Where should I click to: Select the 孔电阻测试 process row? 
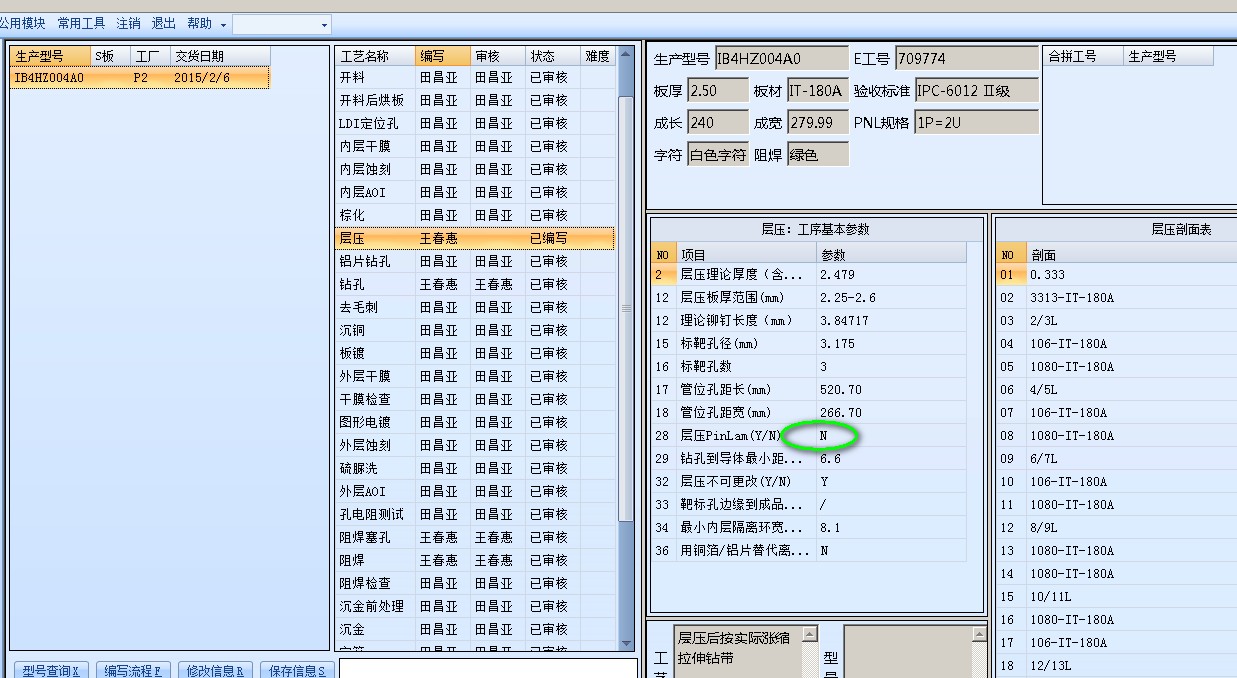tap(475, 514)
